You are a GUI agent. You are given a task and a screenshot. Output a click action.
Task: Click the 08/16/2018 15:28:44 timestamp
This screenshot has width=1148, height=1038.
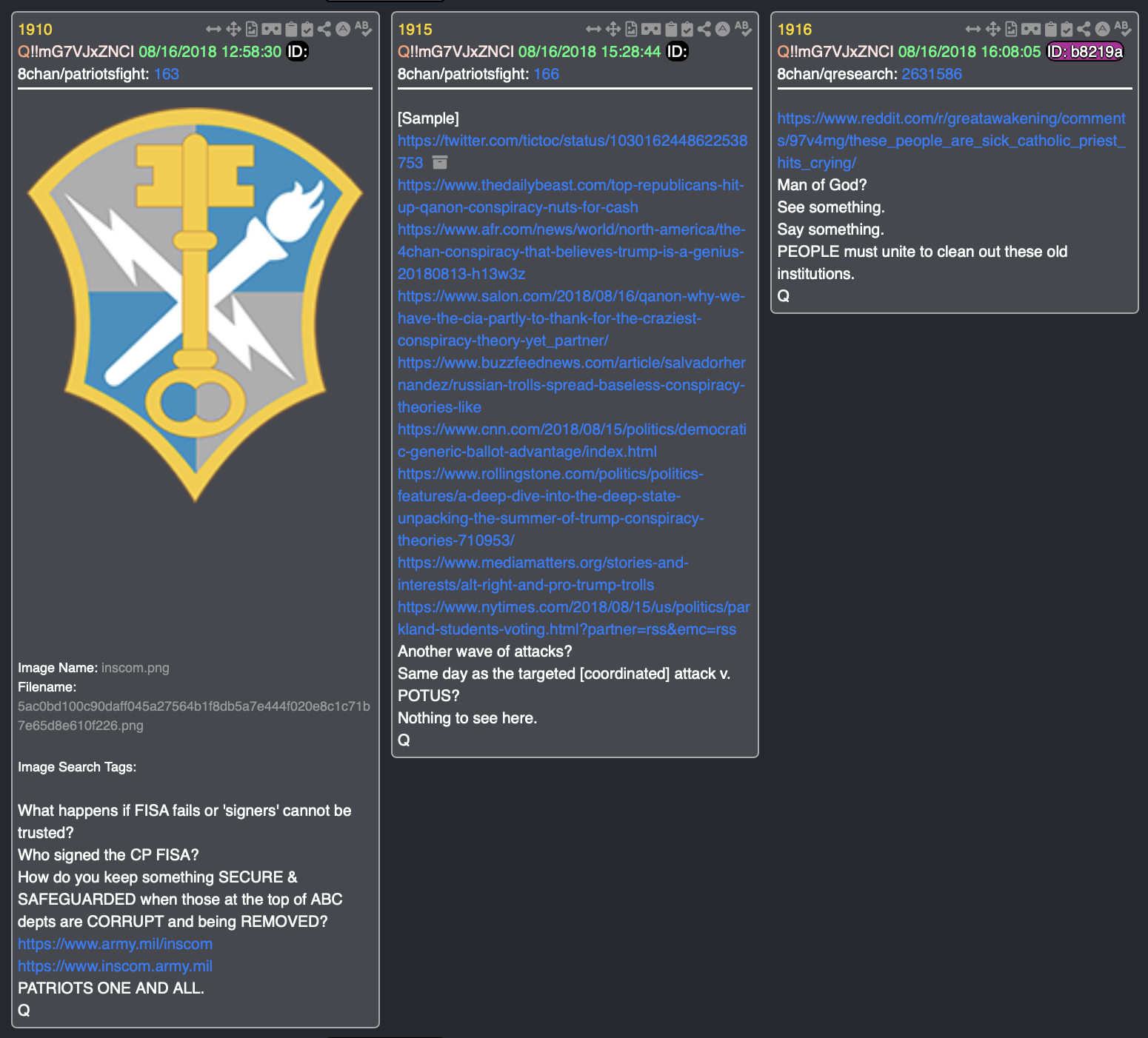[x=590, y=52]
